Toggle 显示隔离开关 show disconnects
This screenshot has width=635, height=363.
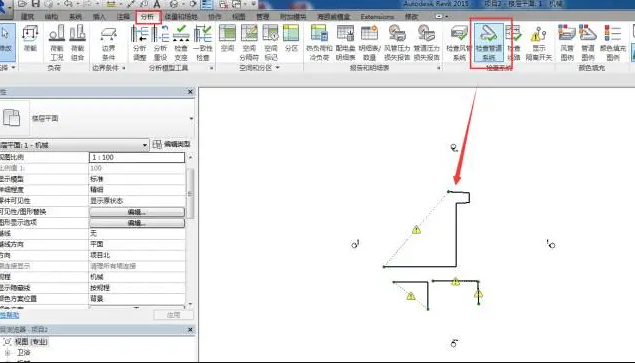pyautogui.click(x=539, y=43)
